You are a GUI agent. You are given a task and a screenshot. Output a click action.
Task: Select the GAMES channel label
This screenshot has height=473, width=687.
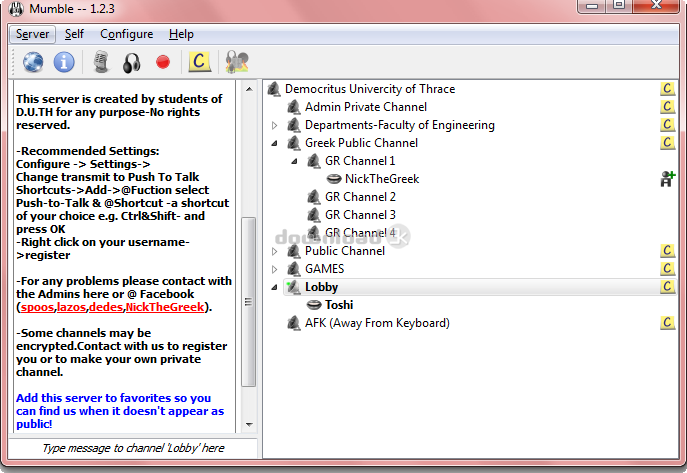(325, 269)
